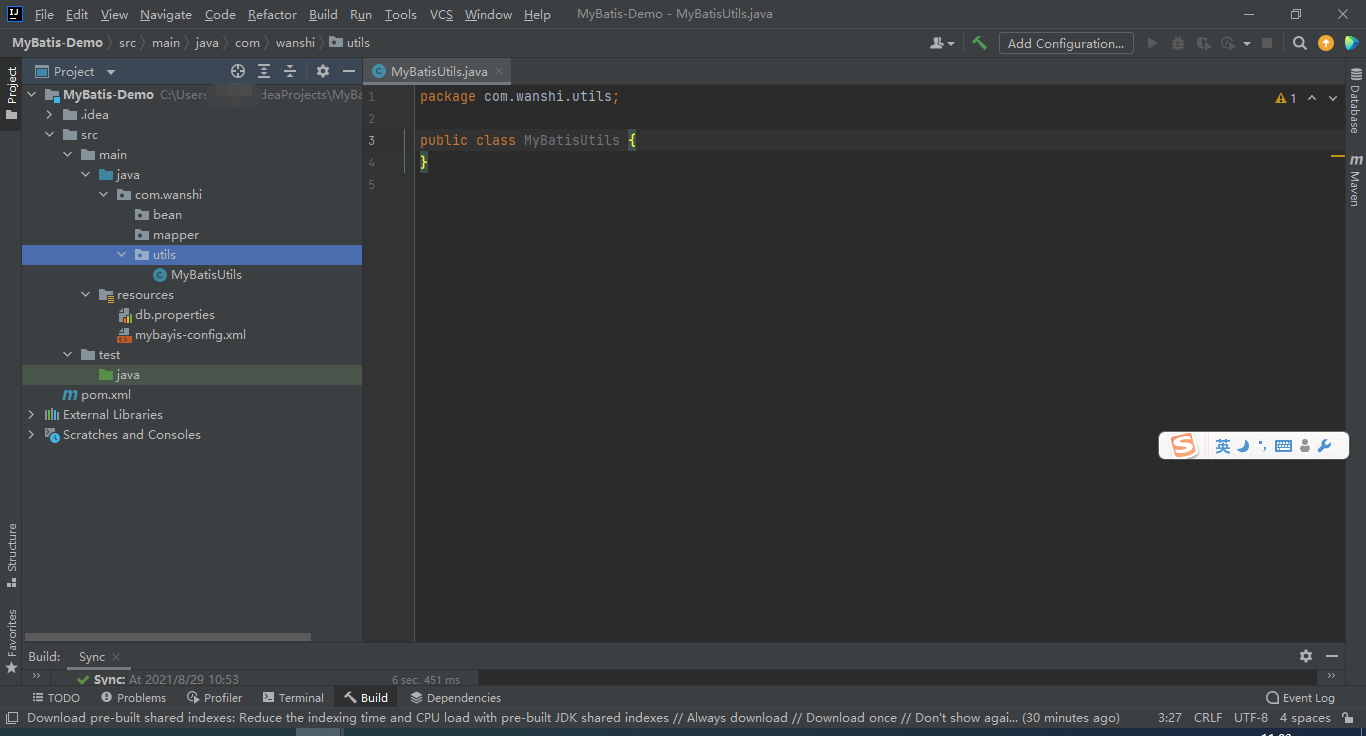Open the Tools menu

point(400,14)
